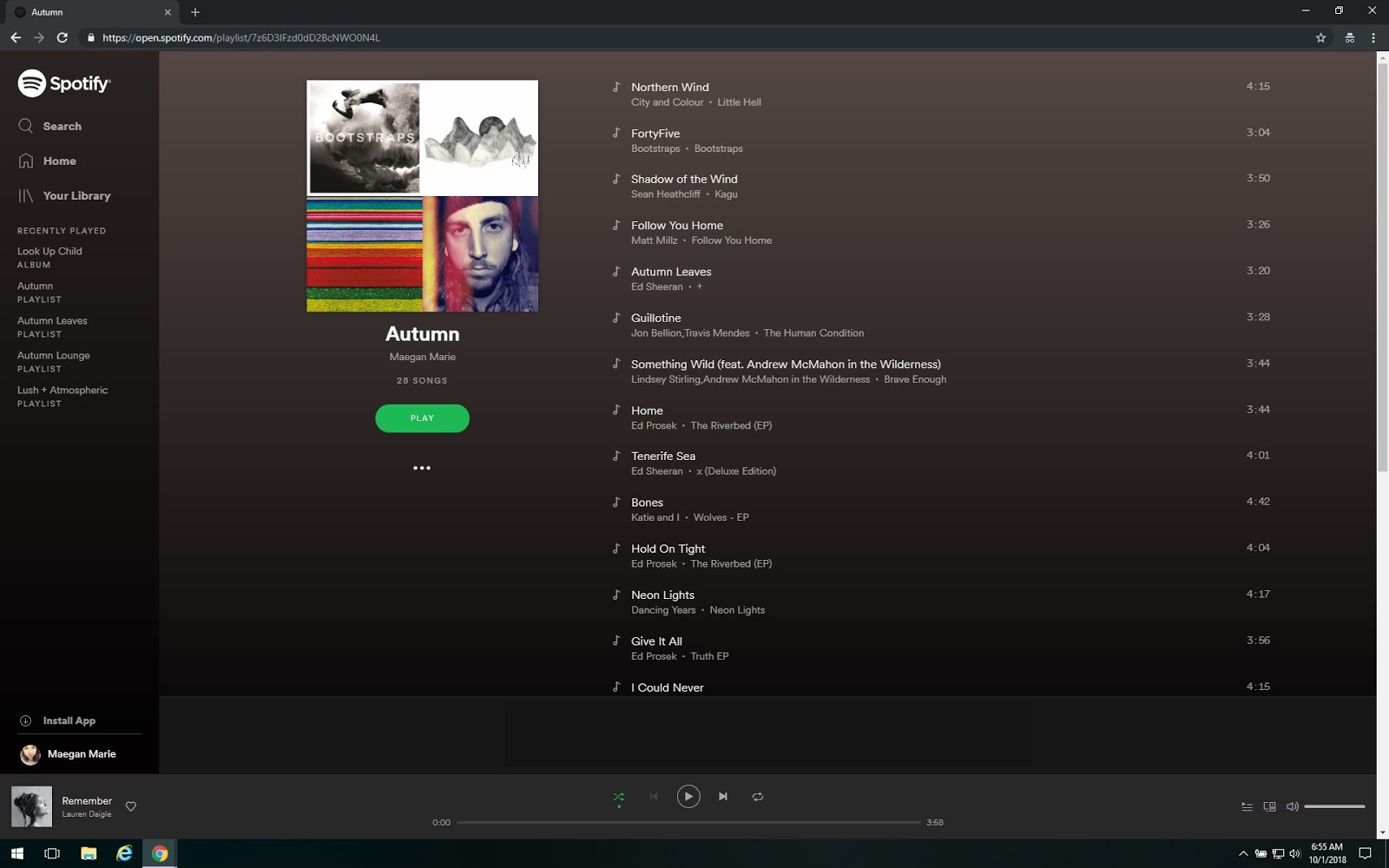Viewport: 1389px width, 868px height.
Task: Adjust the volume slider
Action: 1334,806
